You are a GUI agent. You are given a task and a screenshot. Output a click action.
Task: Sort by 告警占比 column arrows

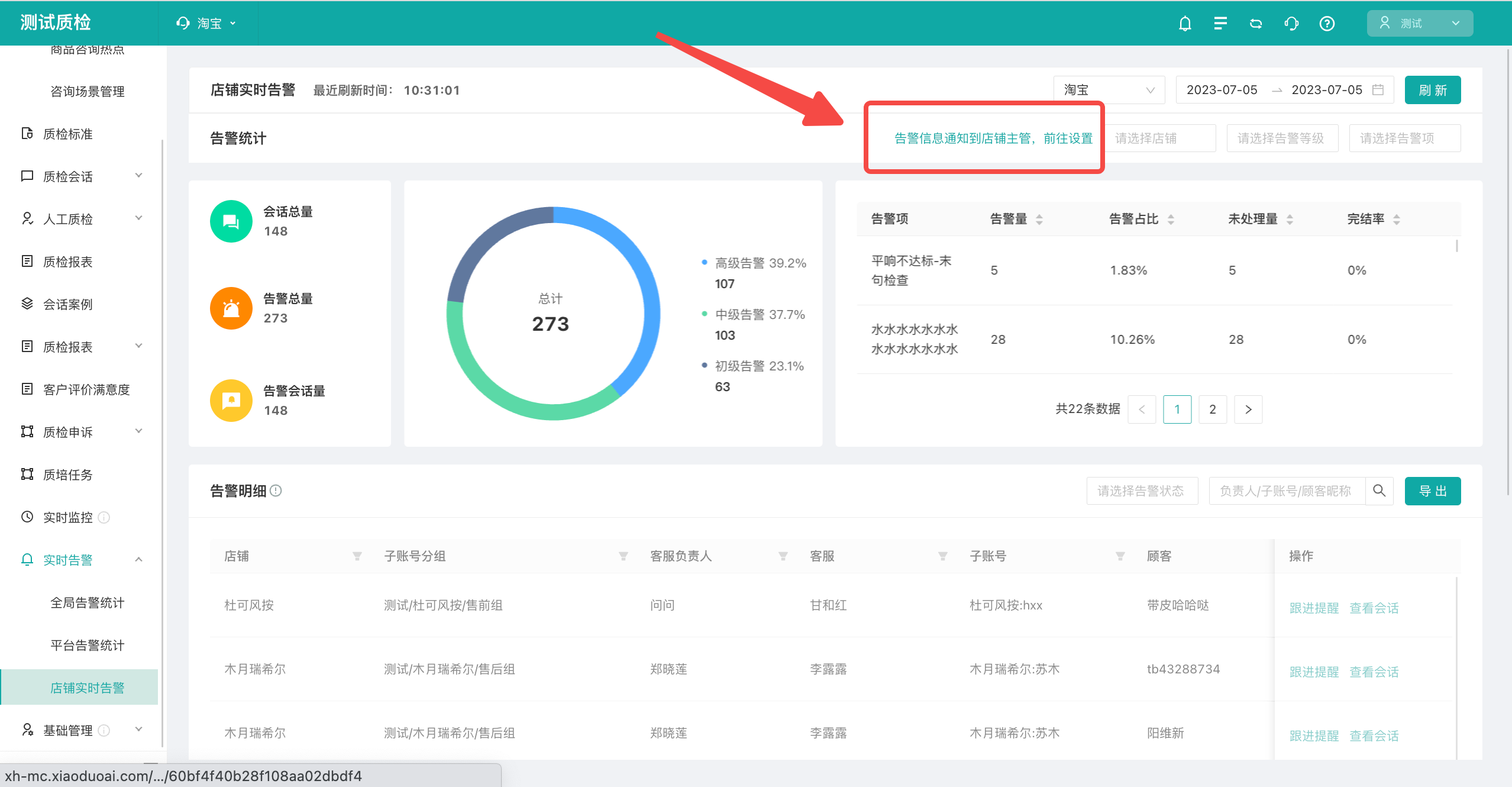click(1171, 220)
